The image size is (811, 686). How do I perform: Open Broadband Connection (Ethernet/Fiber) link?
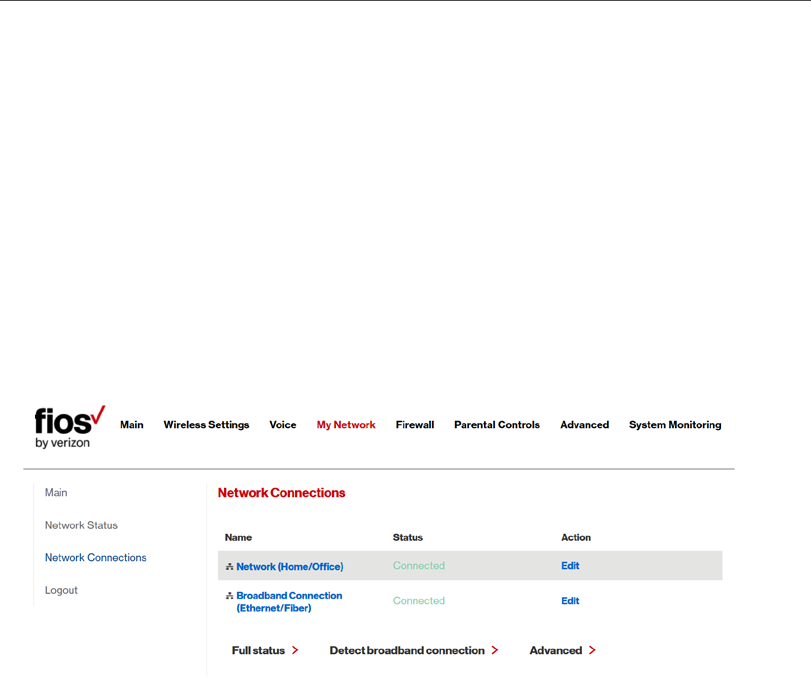(289, 602)
